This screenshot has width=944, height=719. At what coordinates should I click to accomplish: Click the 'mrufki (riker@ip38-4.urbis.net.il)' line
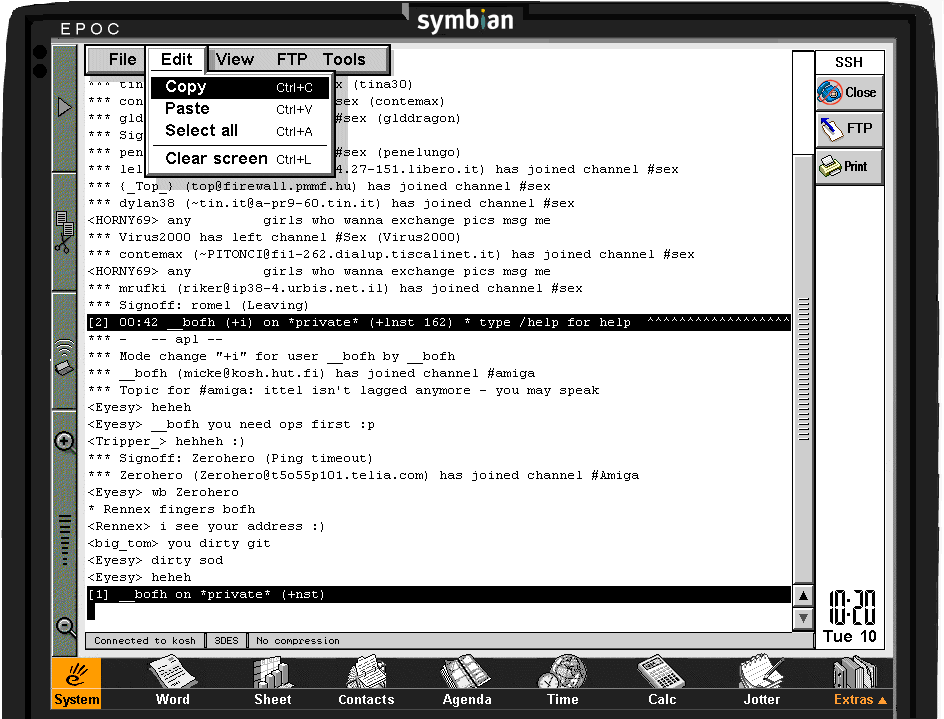click(x=335, y=288)
